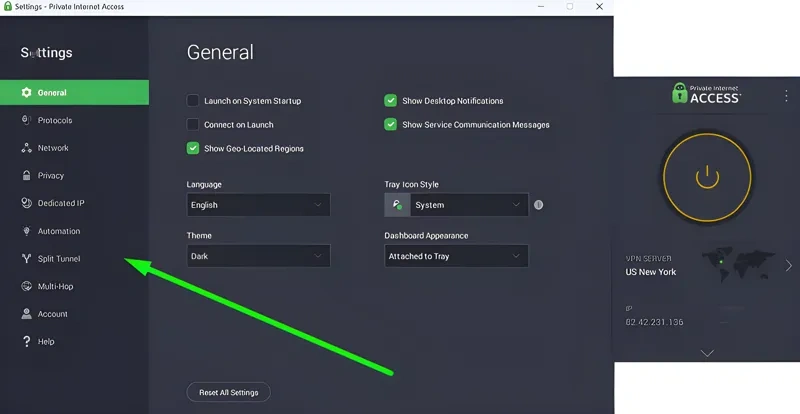Image resolution: width=800 pixels, height=414 pixels.
Task: Click the Automation lightbulb icon
Action: pos(27,231)
